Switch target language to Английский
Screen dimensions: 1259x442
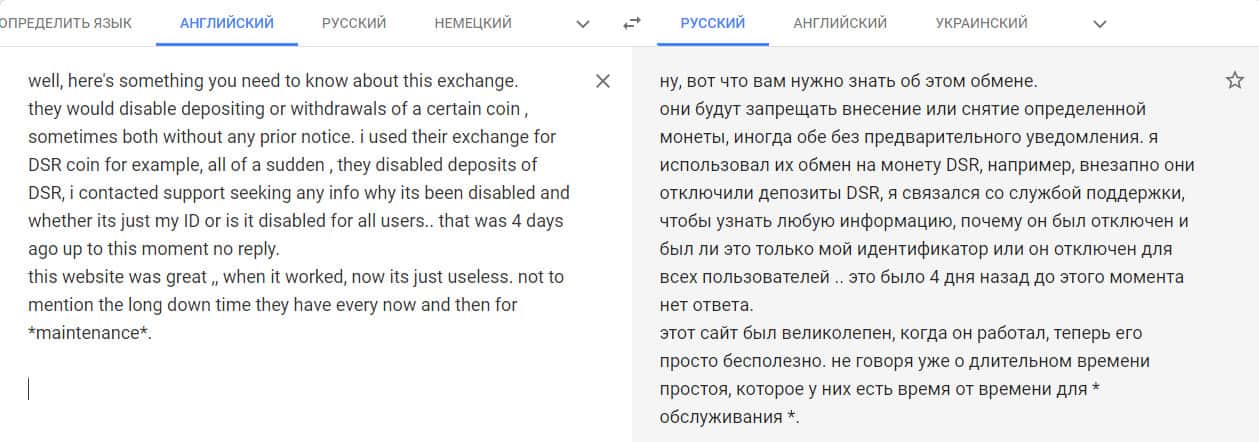[840, 23]
